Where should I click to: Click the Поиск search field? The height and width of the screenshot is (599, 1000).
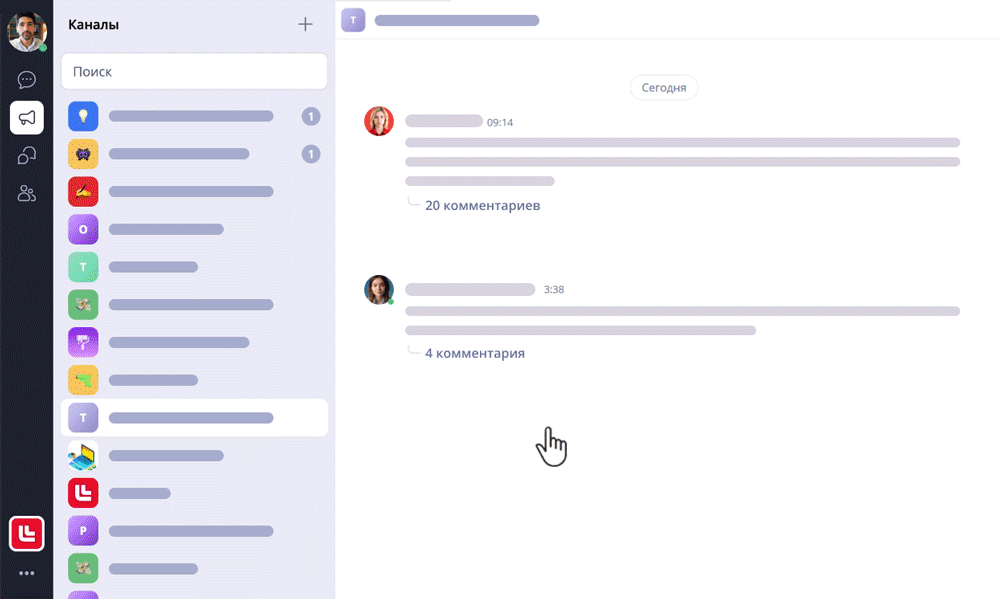(x=195, y=71)
